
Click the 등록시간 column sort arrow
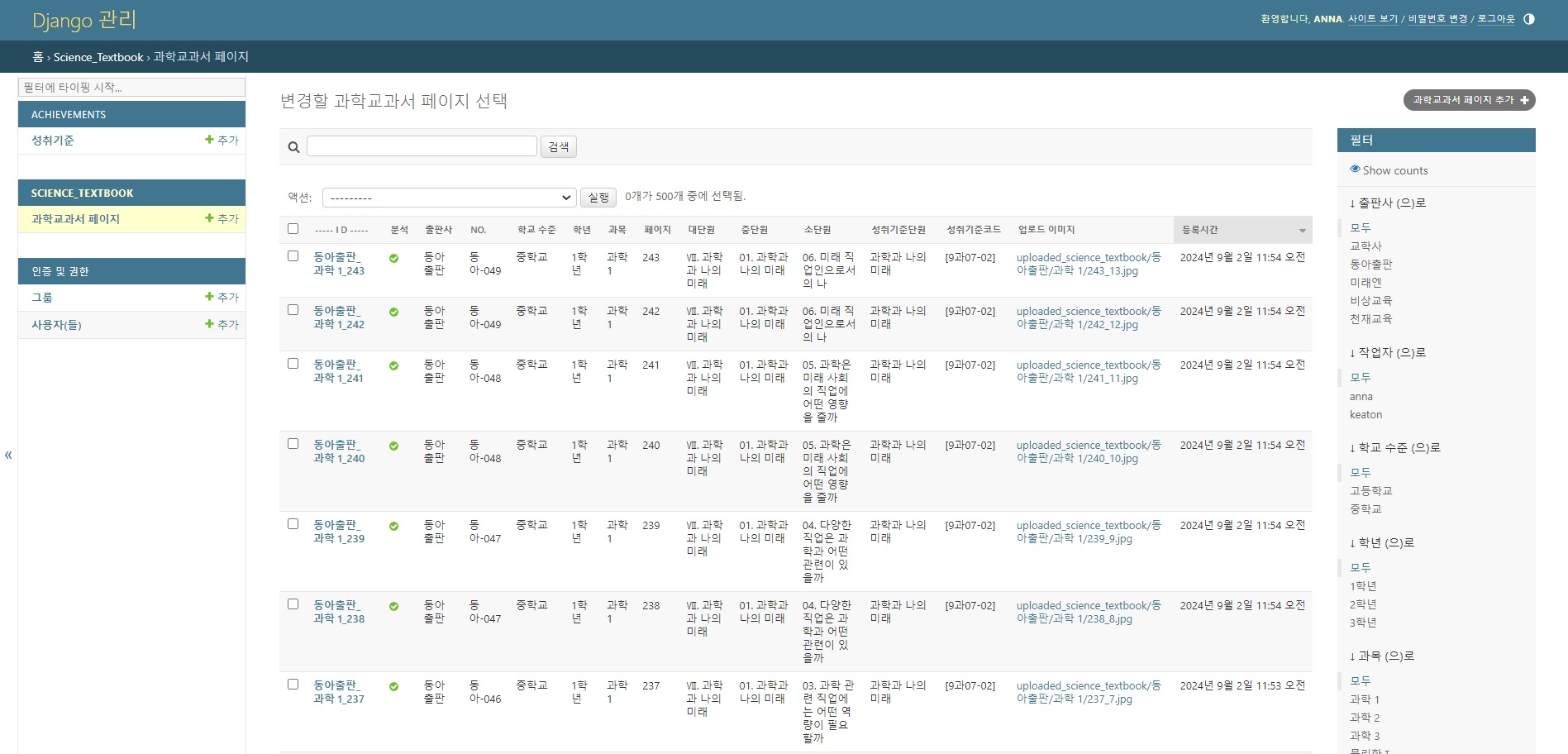click(1302, 231)
